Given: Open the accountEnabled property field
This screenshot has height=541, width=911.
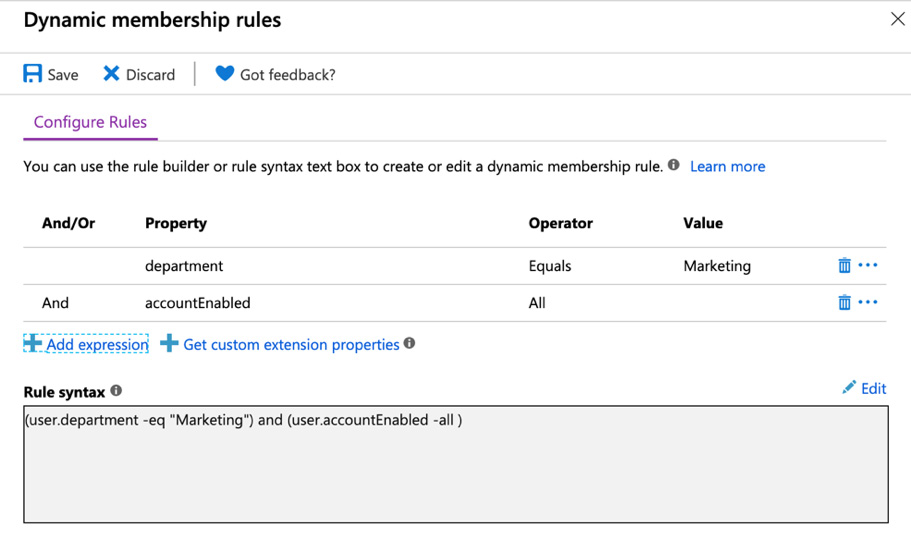Looking at the screenshot, I should pyautogui.click(x=198, y=303).
